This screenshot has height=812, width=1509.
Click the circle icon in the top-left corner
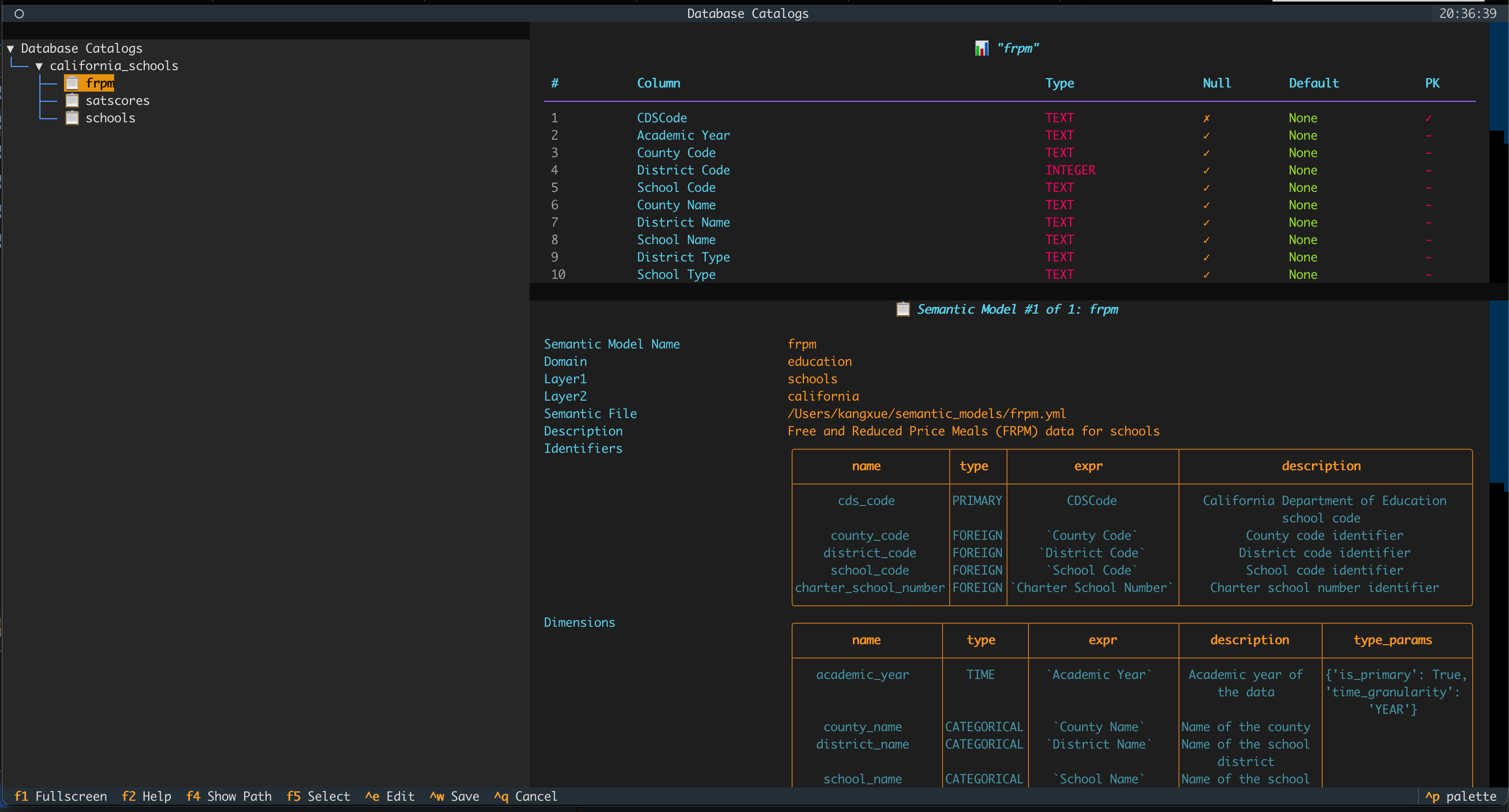coord(19,13)
